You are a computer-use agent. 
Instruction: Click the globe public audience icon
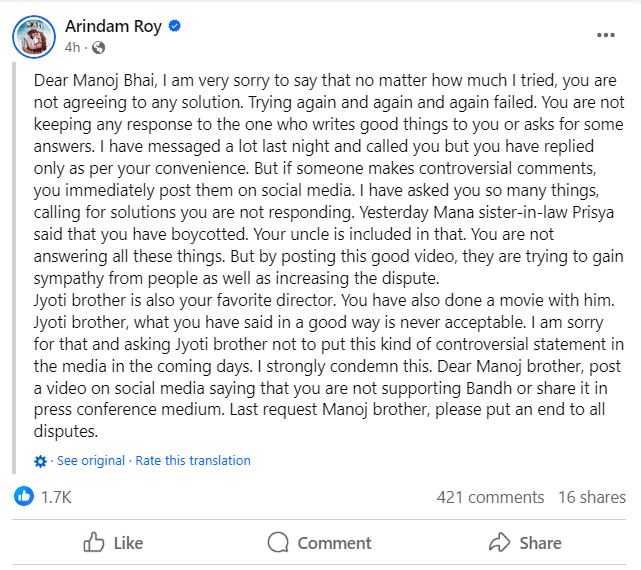[97, 47]
